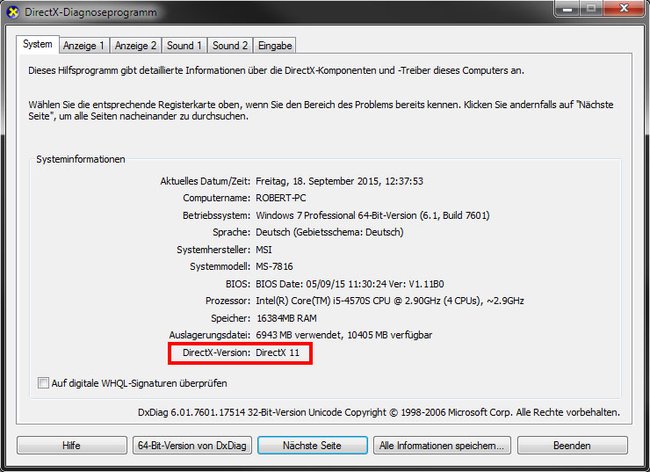Screen dimensions: 650x472
Task: Click the DxDiag 6.01.7601.17514 copyright line
Action: point(379,412)
